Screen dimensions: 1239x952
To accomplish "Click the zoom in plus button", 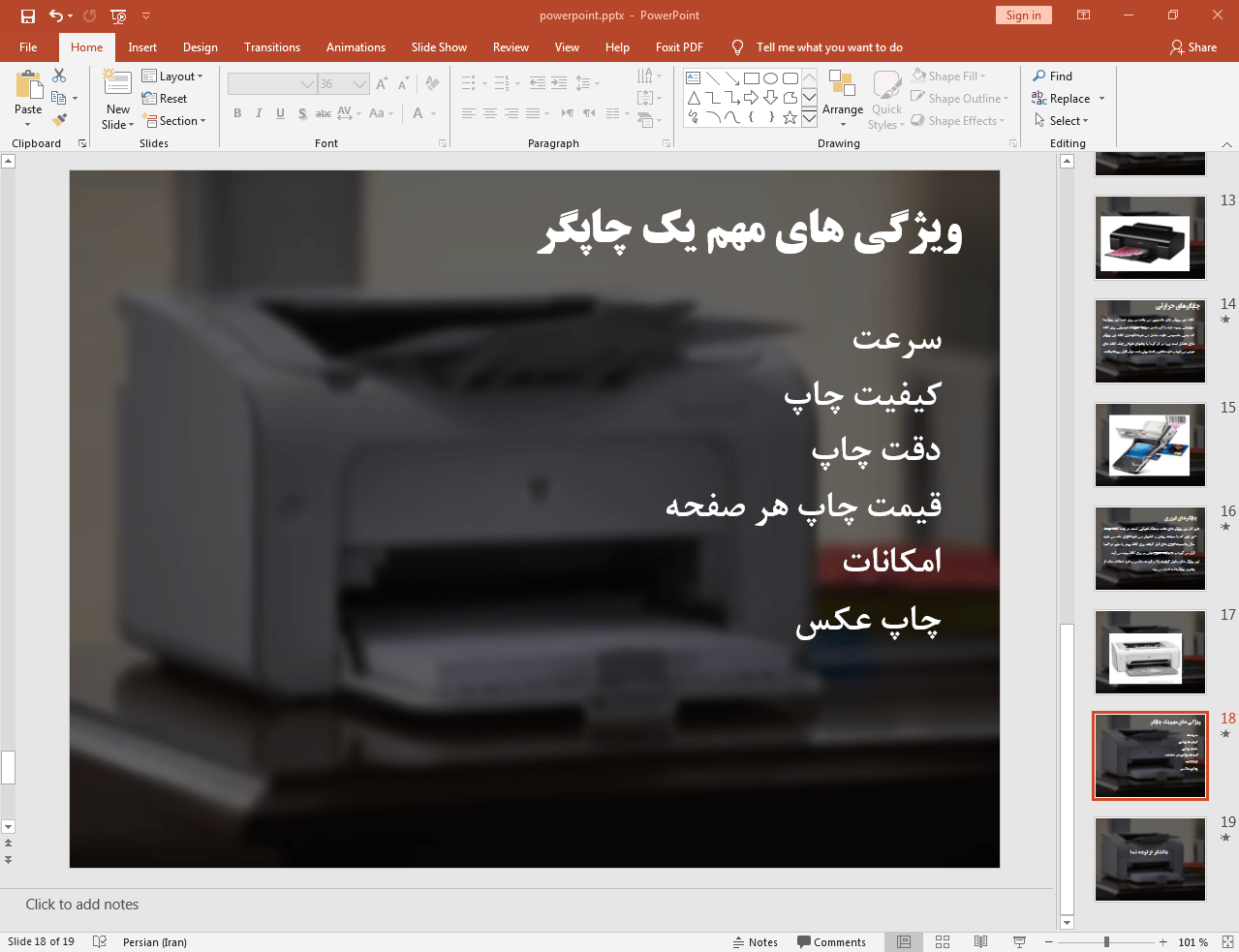I will 1162,941.
